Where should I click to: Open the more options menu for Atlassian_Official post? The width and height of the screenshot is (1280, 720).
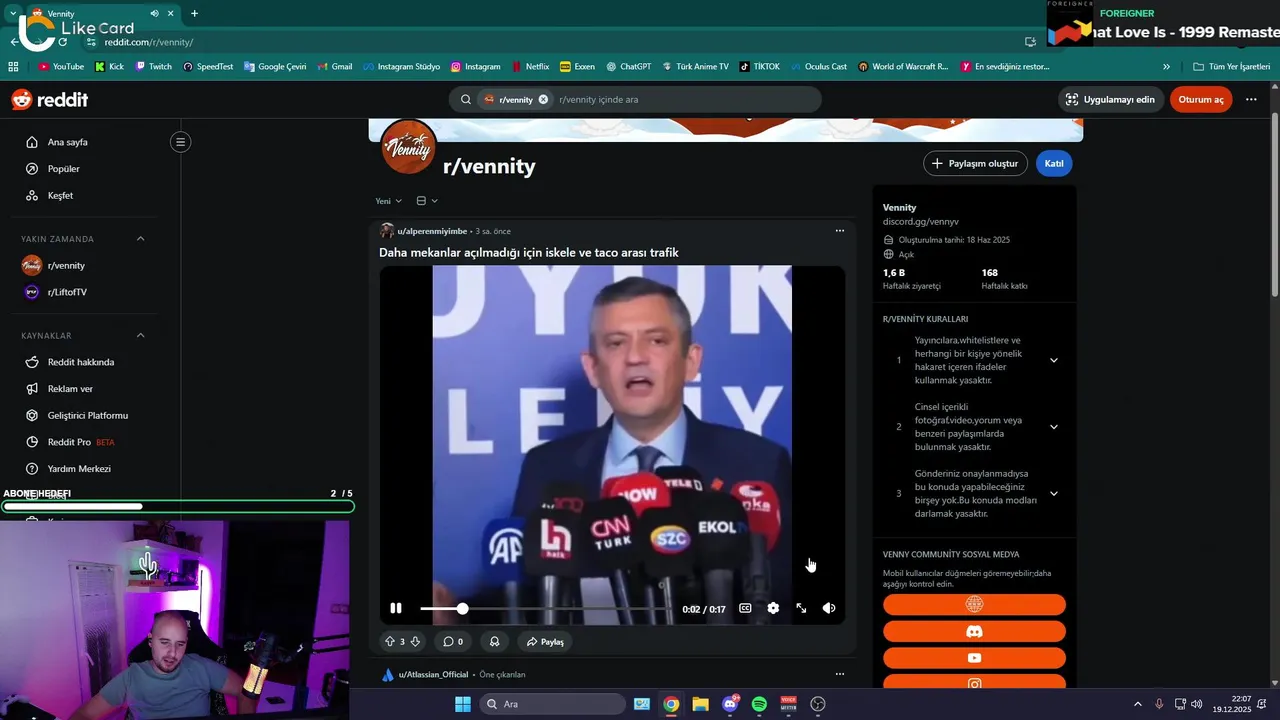(x=840, y=674)
